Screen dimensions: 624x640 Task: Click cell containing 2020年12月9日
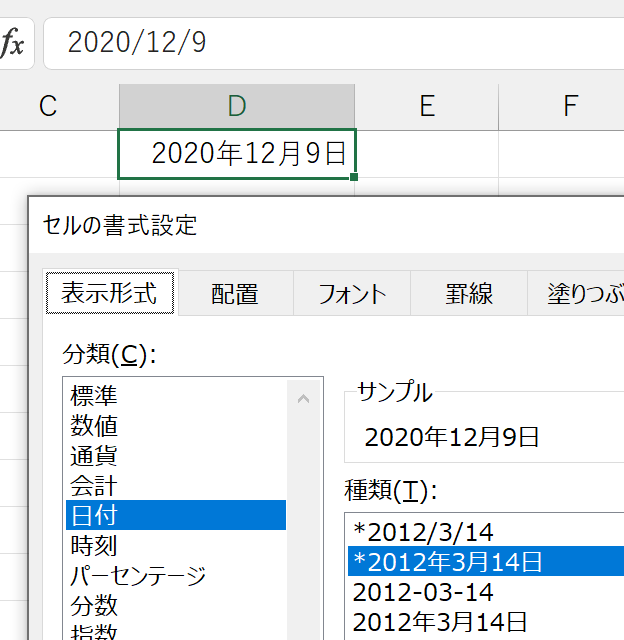[237, 154]
